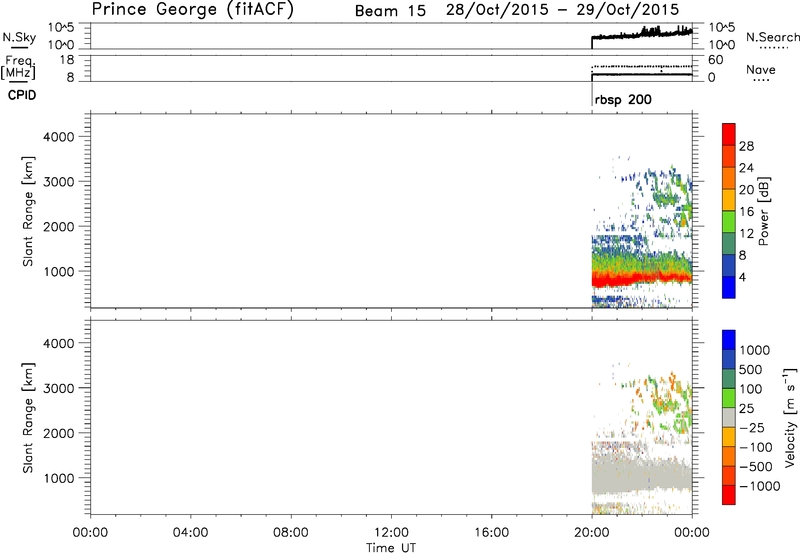Viewport: 800px width, 554px height.
Task: Click the '-1000' tick on Velocity colorbar
Action: click(759, 486)
